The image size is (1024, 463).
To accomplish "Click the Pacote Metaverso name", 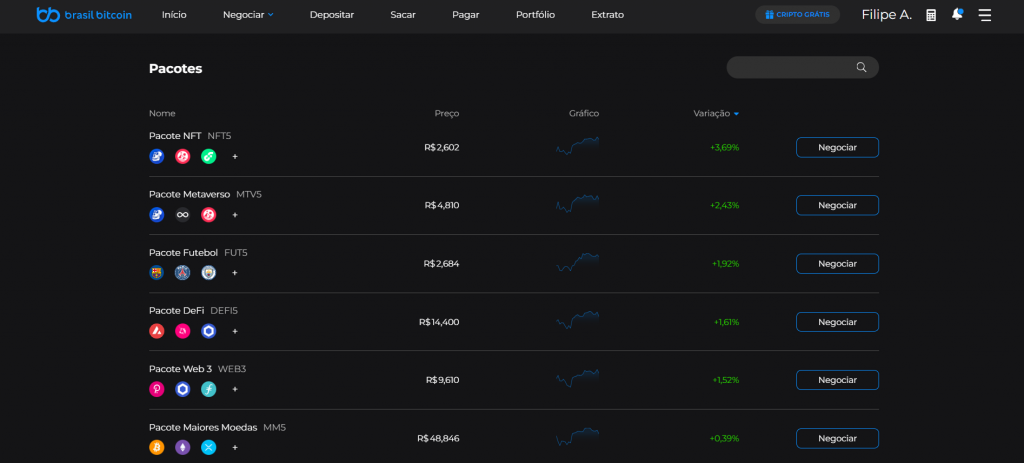I will click(189, 194).
